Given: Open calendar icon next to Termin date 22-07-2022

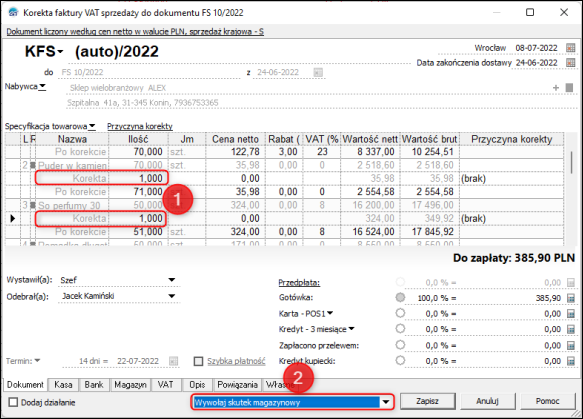Looking at the screenshot, I should tap(173, 361).
